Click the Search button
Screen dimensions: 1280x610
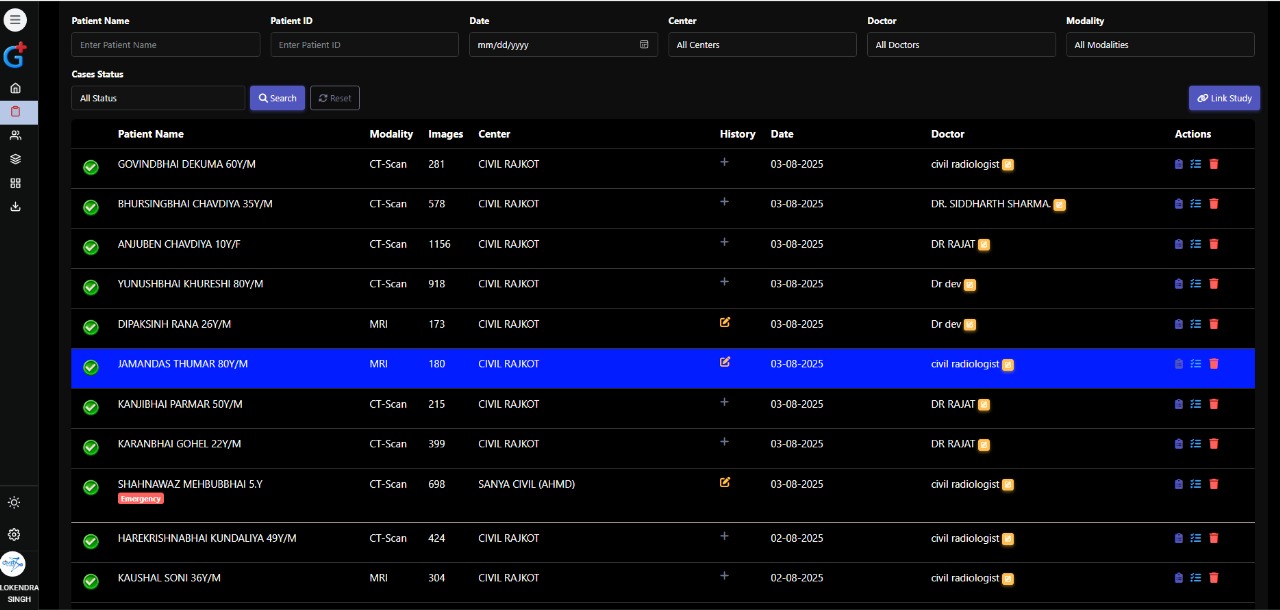(277, 98)
